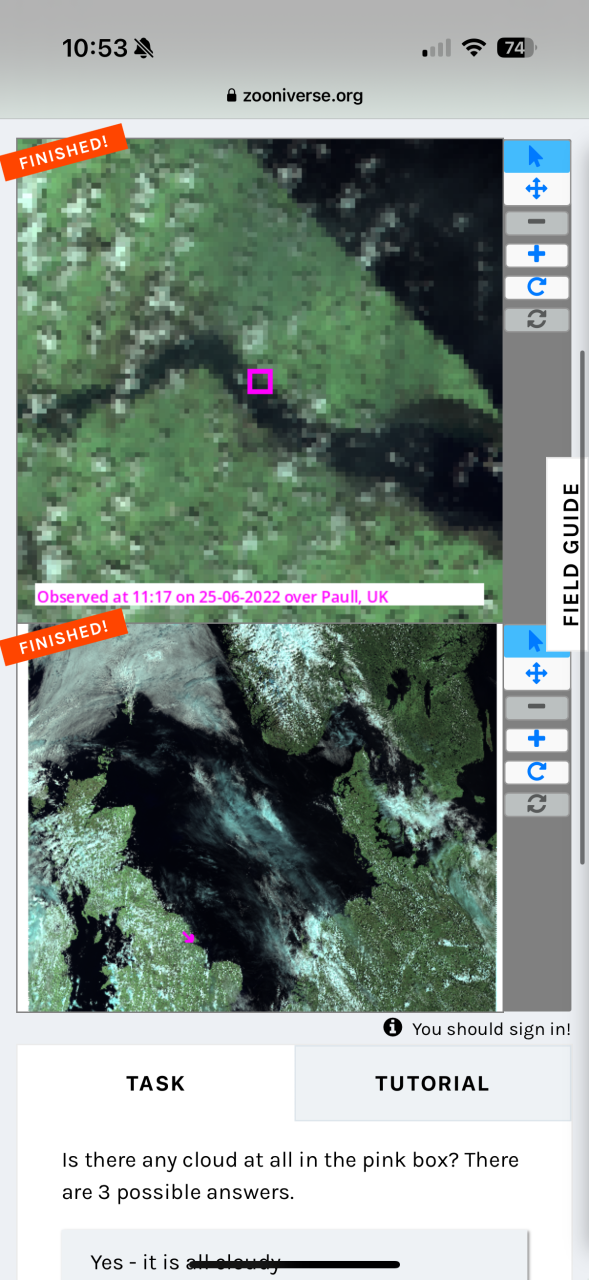This screenshot has width=589, height=1280.
Task: Activate the pan tool on lower image
Action: (x=536, y=673)
